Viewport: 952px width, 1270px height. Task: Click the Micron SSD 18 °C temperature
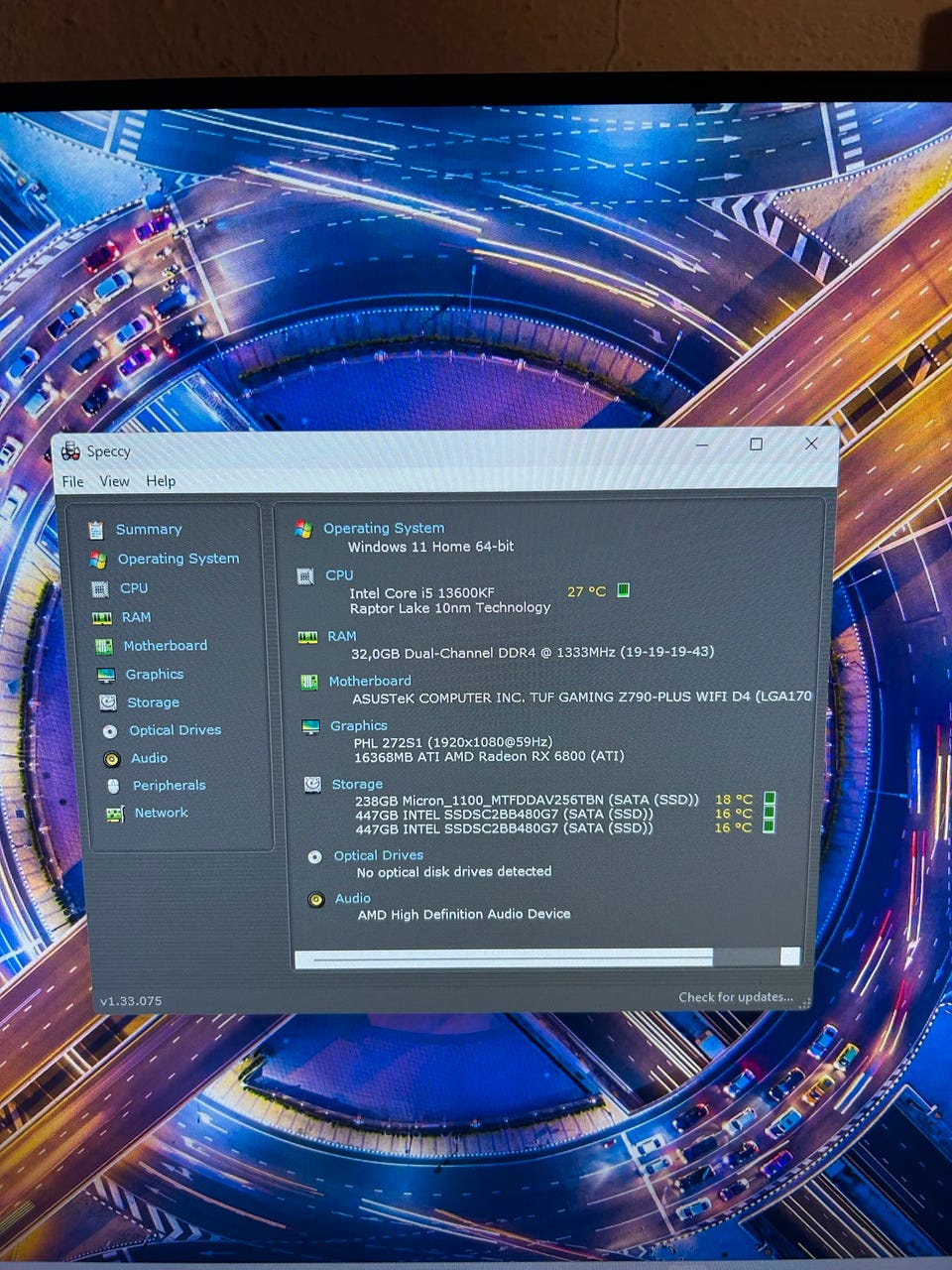(x=734, y=800)
